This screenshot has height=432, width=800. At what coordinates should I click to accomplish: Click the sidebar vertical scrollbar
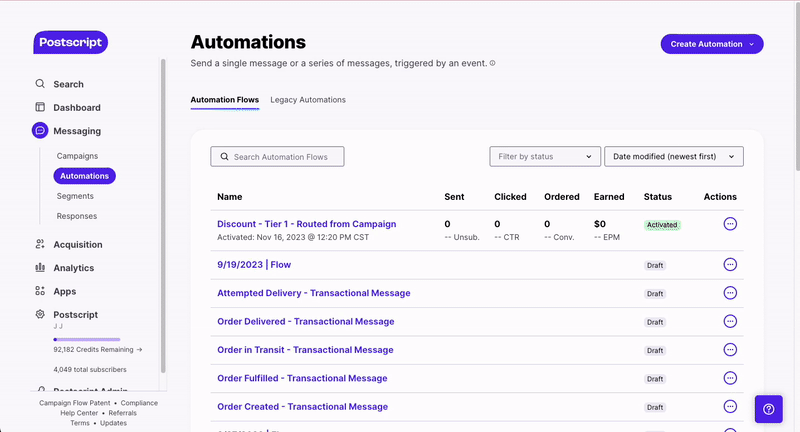163,215
